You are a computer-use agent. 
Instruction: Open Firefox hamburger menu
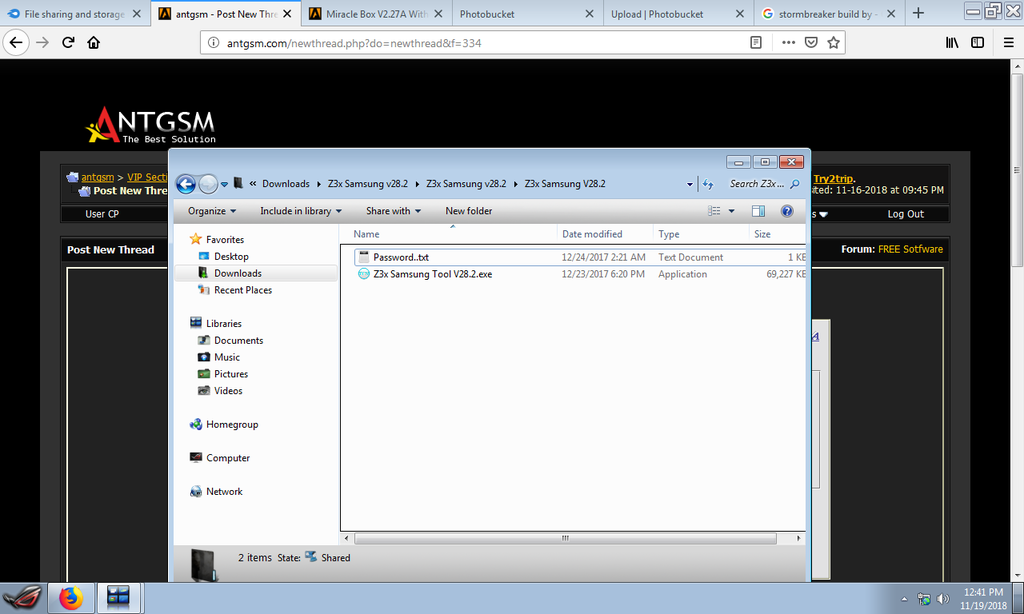1008,42
